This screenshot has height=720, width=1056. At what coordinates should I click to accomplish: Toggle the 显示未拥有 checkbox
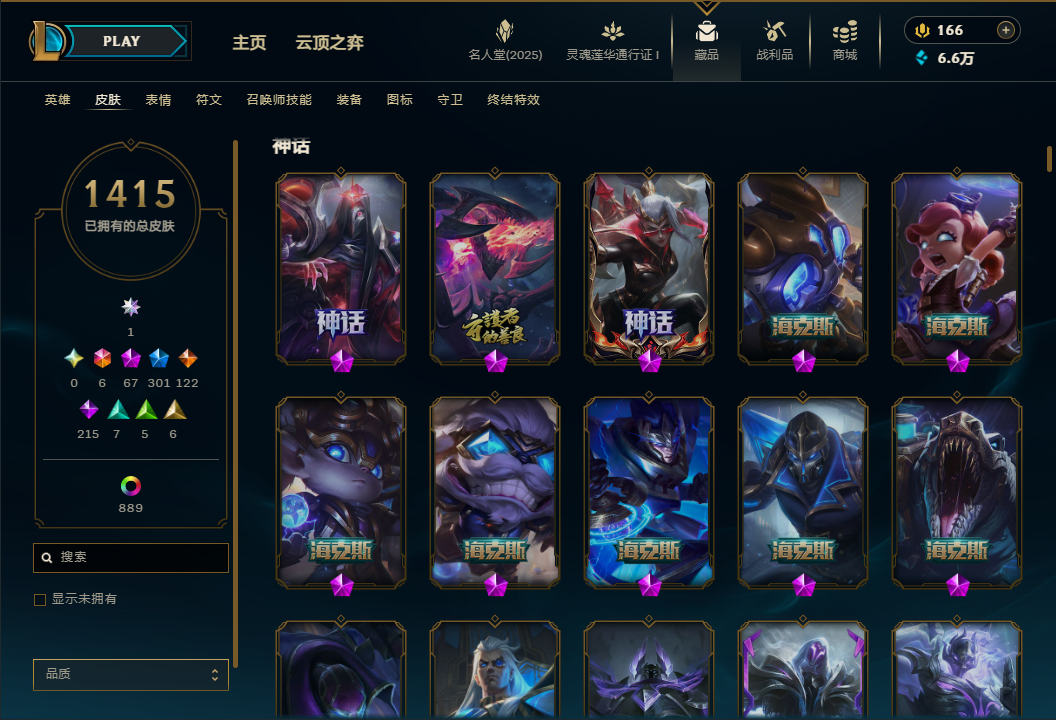tap(40, 599)
